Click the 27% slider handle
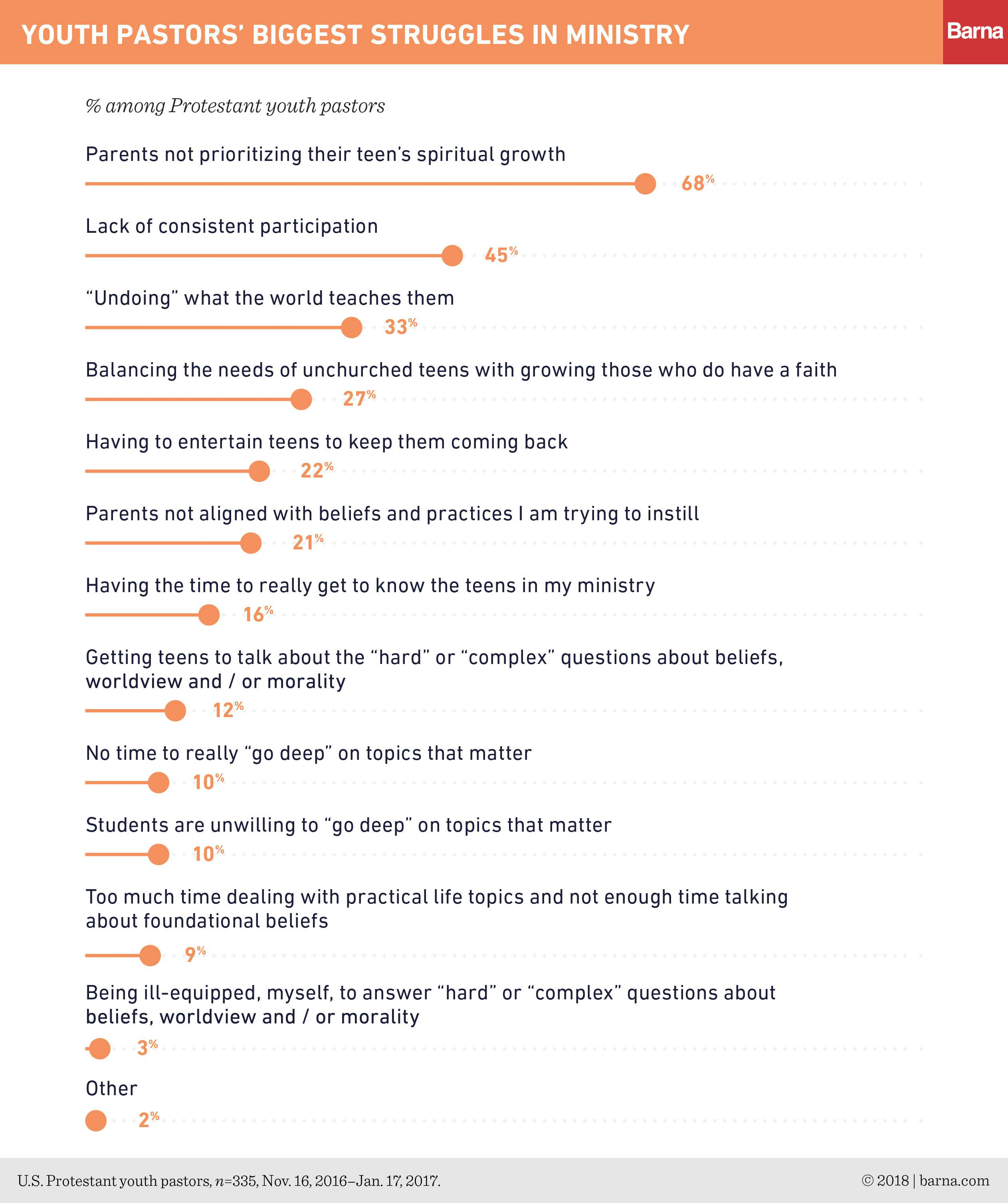The height and width of the screenshot is (1203, 1008). (x=301, y=399)
